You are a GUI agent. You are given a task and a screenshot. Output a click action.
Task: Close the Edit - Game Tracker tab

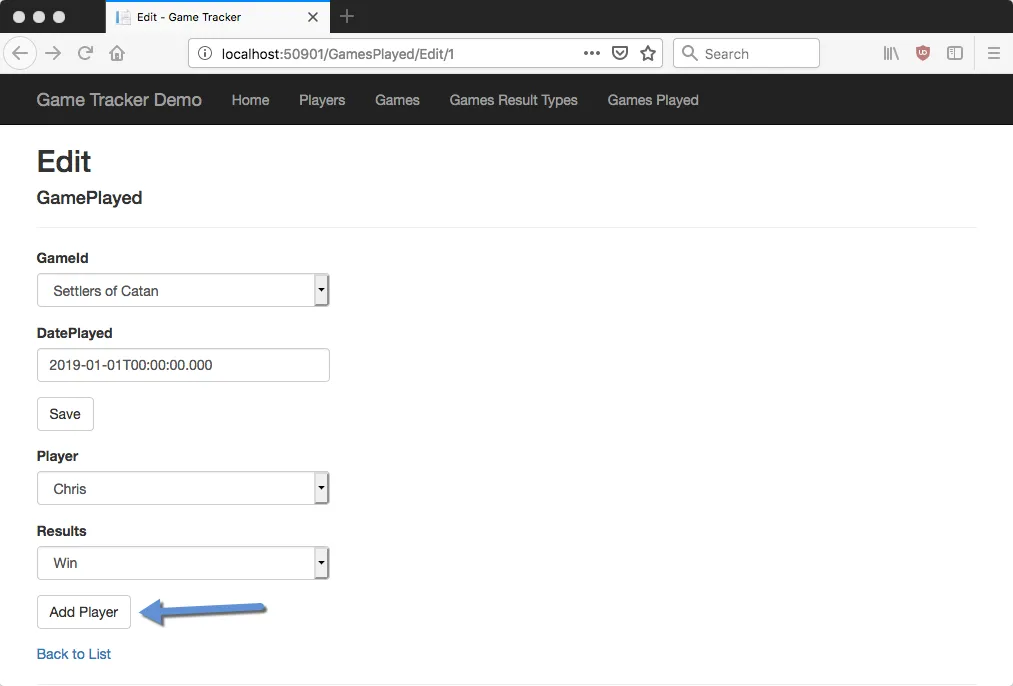[x=313, y=17]
